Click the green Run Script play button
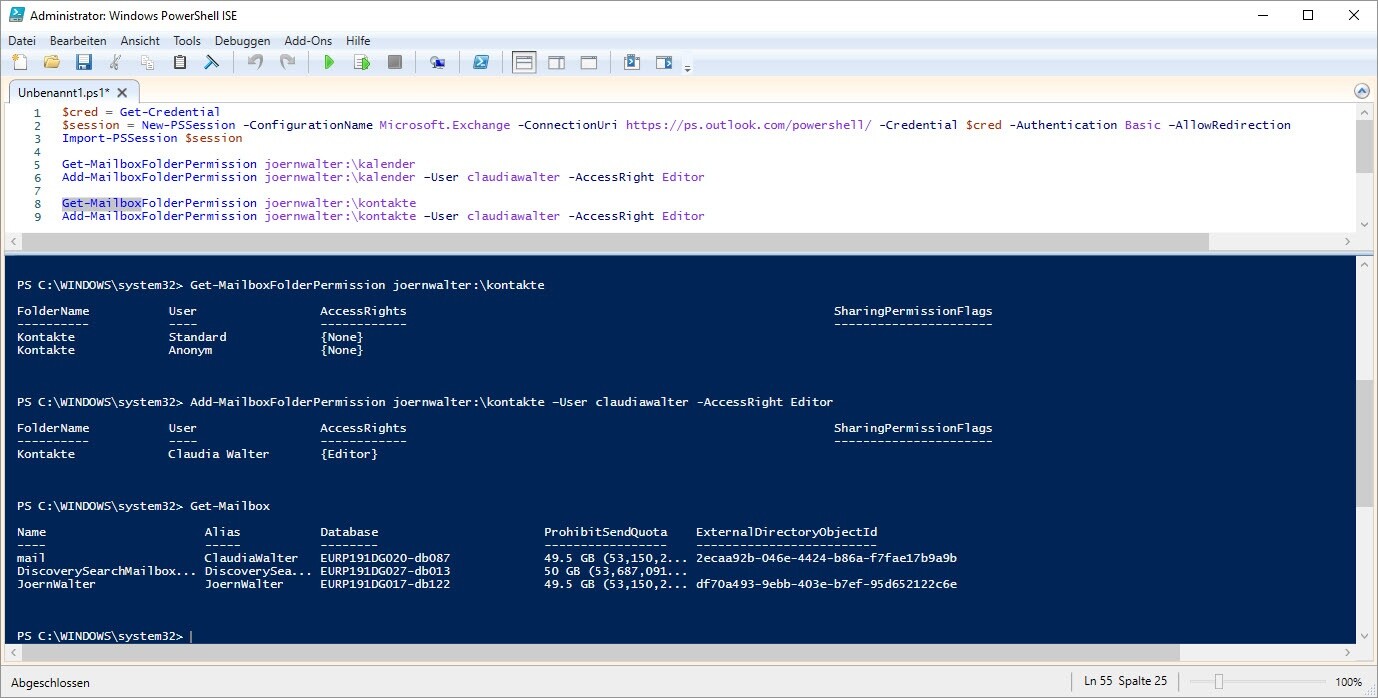 pos(329,63)
